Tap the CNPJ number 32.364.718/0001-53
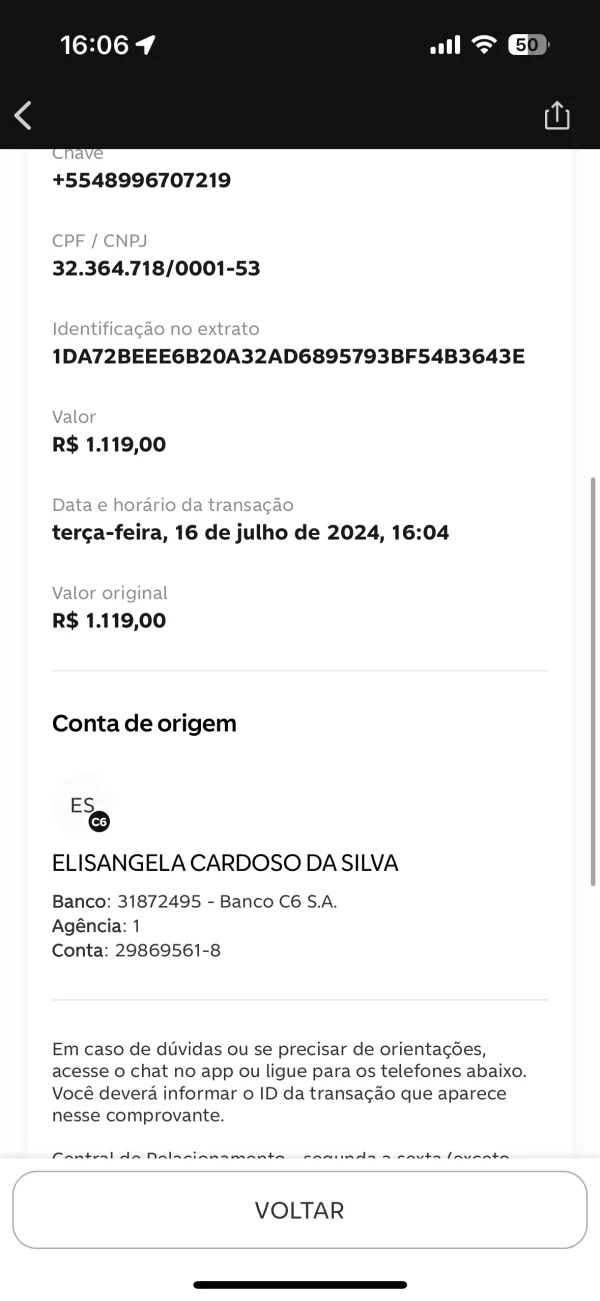 pos(156,268)
